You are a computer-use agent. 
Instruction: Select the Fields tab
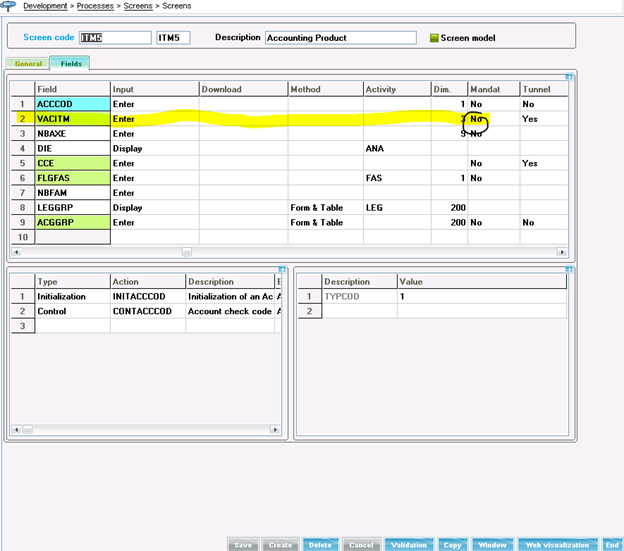(x=70, y=63)
